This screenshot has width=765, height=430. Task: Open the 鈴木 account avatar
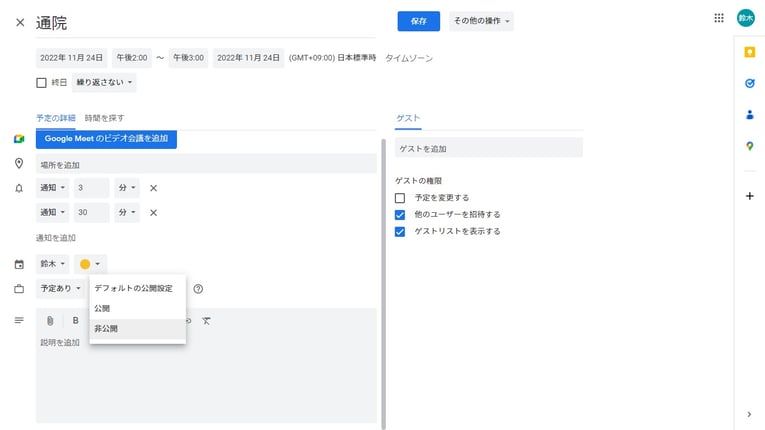pyautogui.click(x=745, y=18)
